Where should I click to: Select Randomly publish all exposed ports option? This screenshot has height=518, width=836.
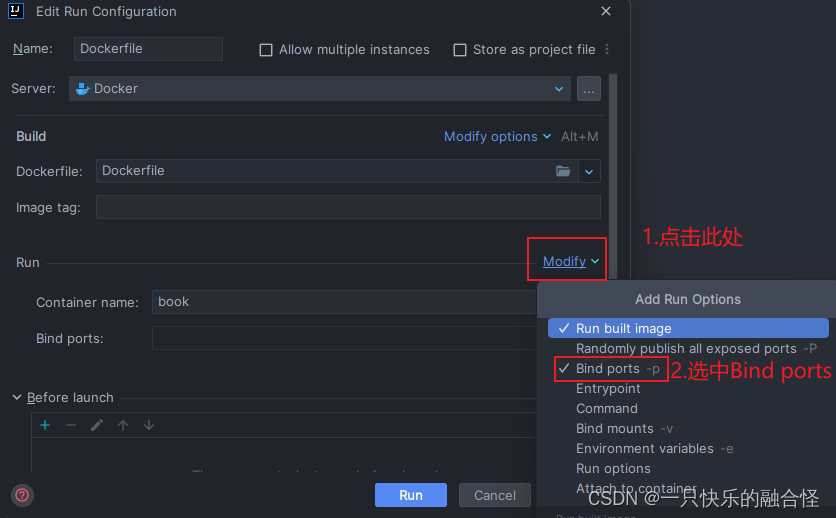(688, 349)
